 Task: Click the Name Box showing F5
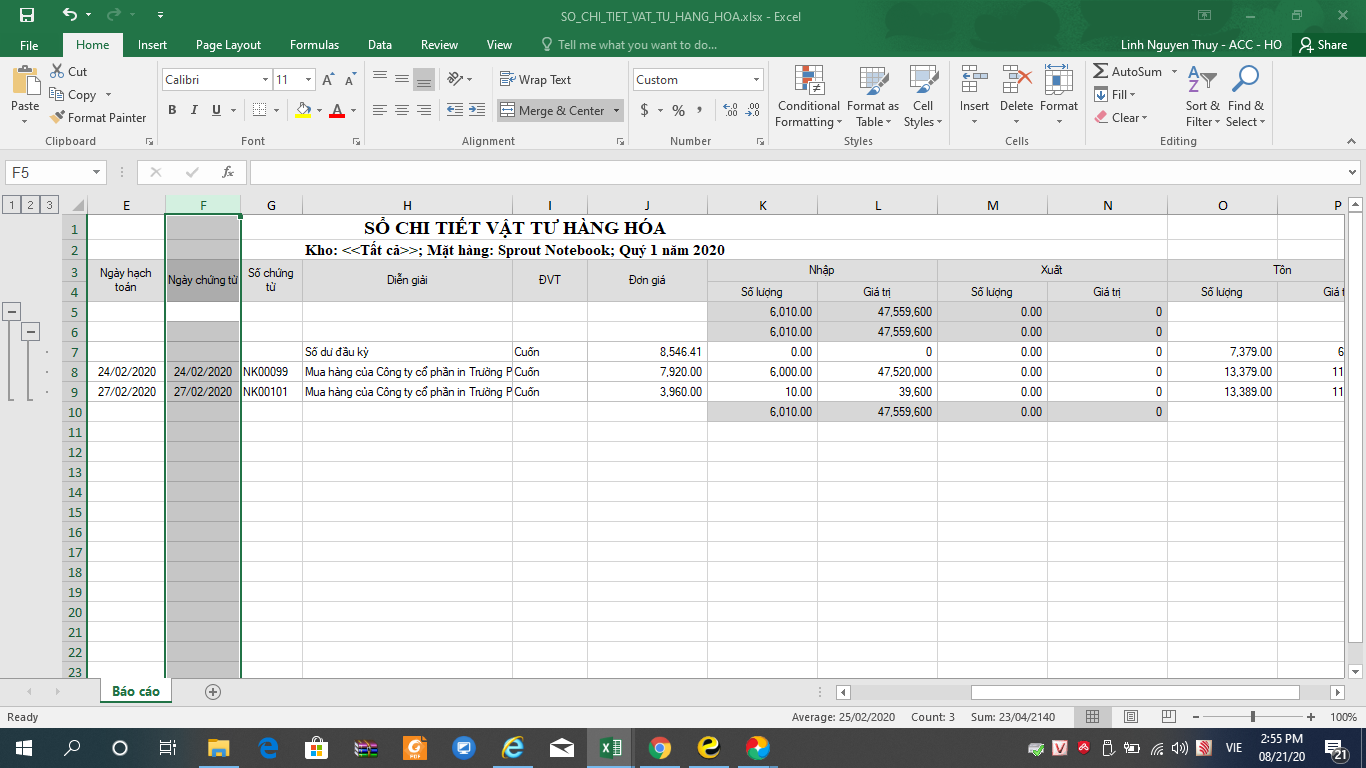click(x=46, y=172)
